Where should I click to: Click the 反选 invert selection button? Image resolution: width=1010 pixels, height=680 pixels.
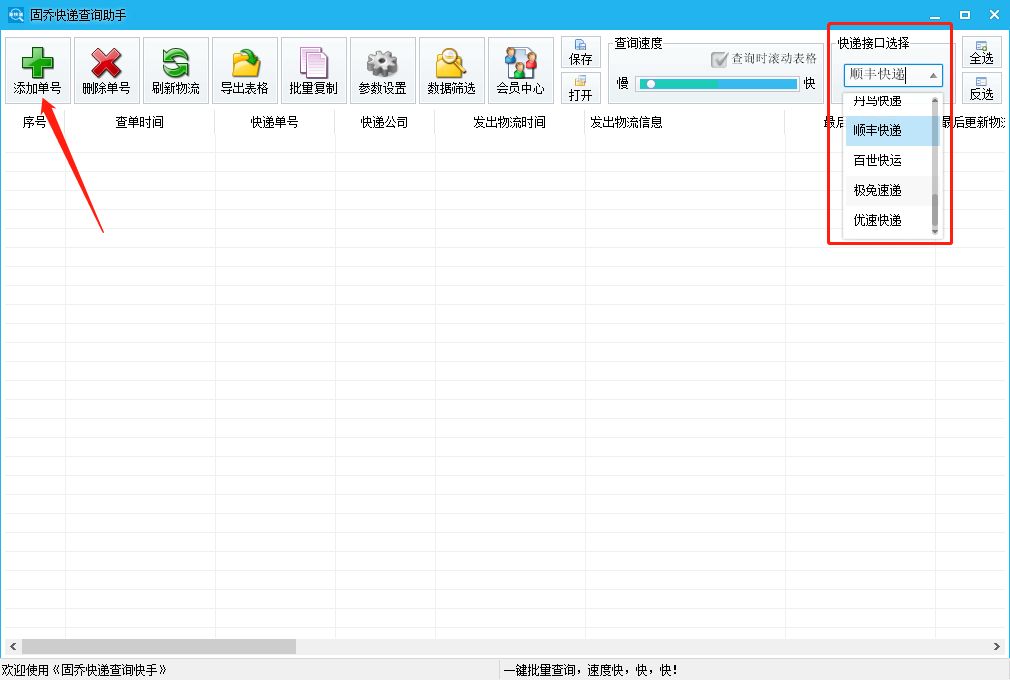point(981,90)
